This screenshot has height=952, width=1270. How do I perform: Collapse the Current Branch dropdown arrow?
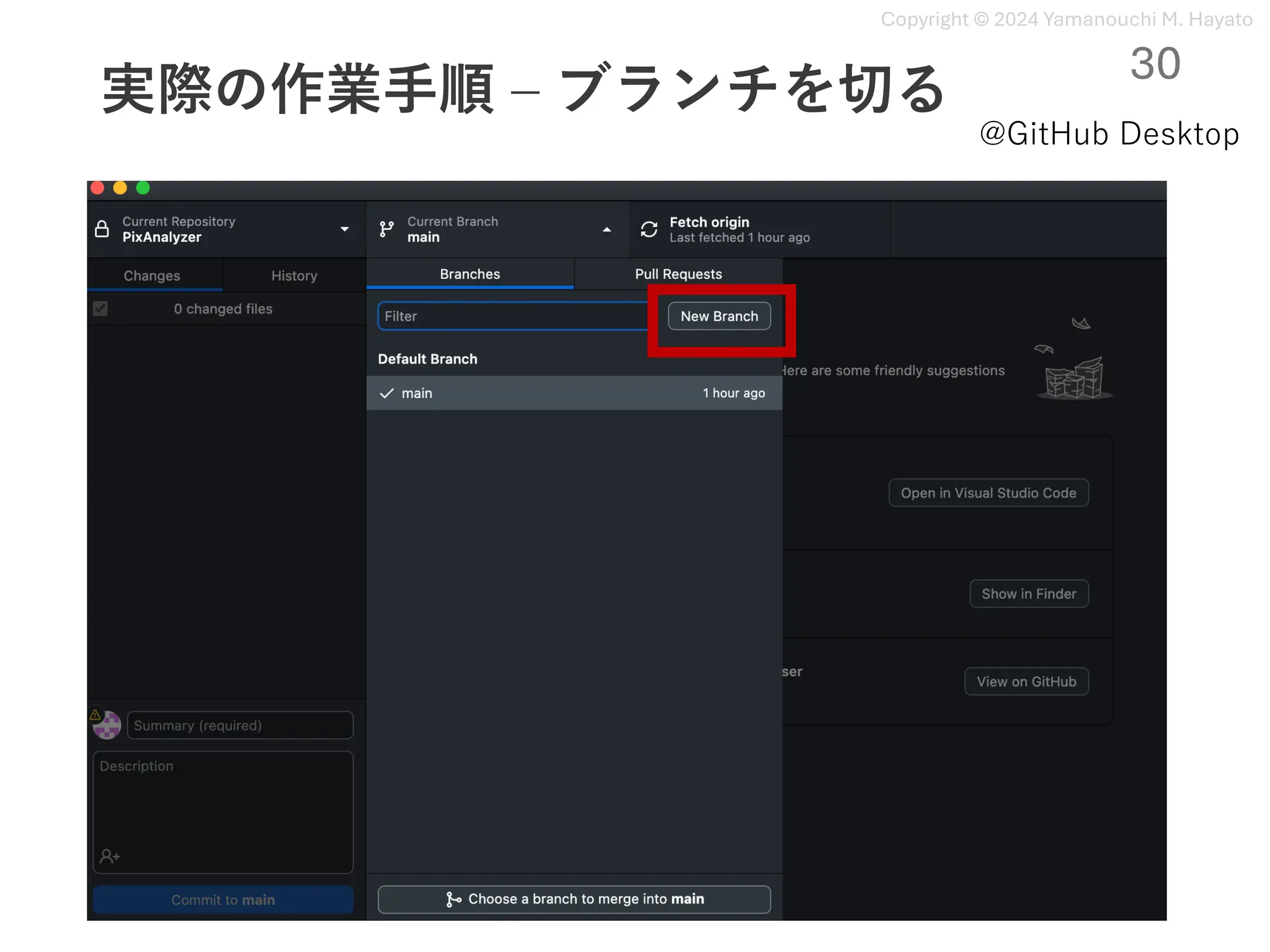click(x=607, y=229)
